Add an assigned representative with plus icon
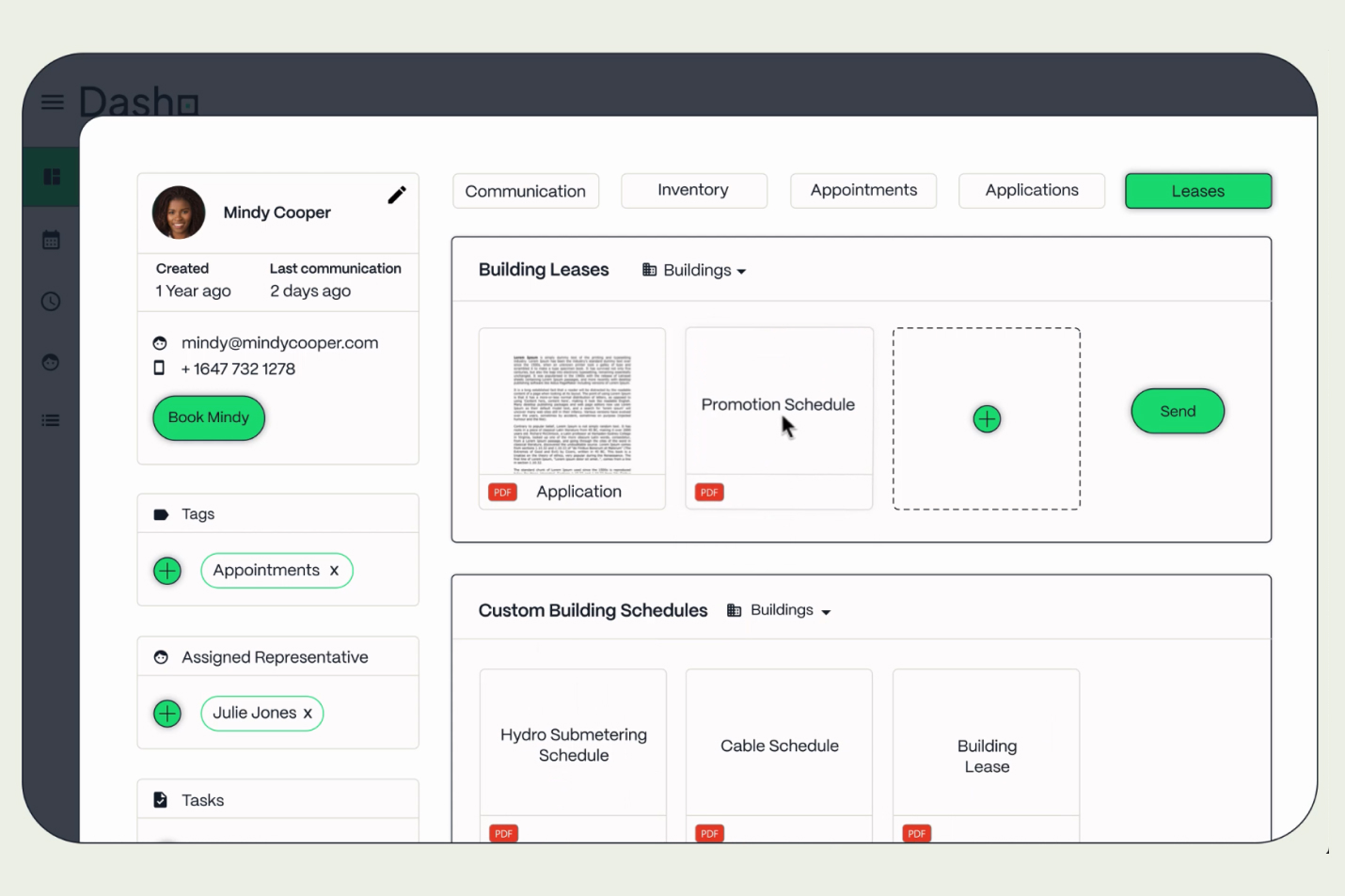Screen dimensions: 1345x896 pos(167,714)
